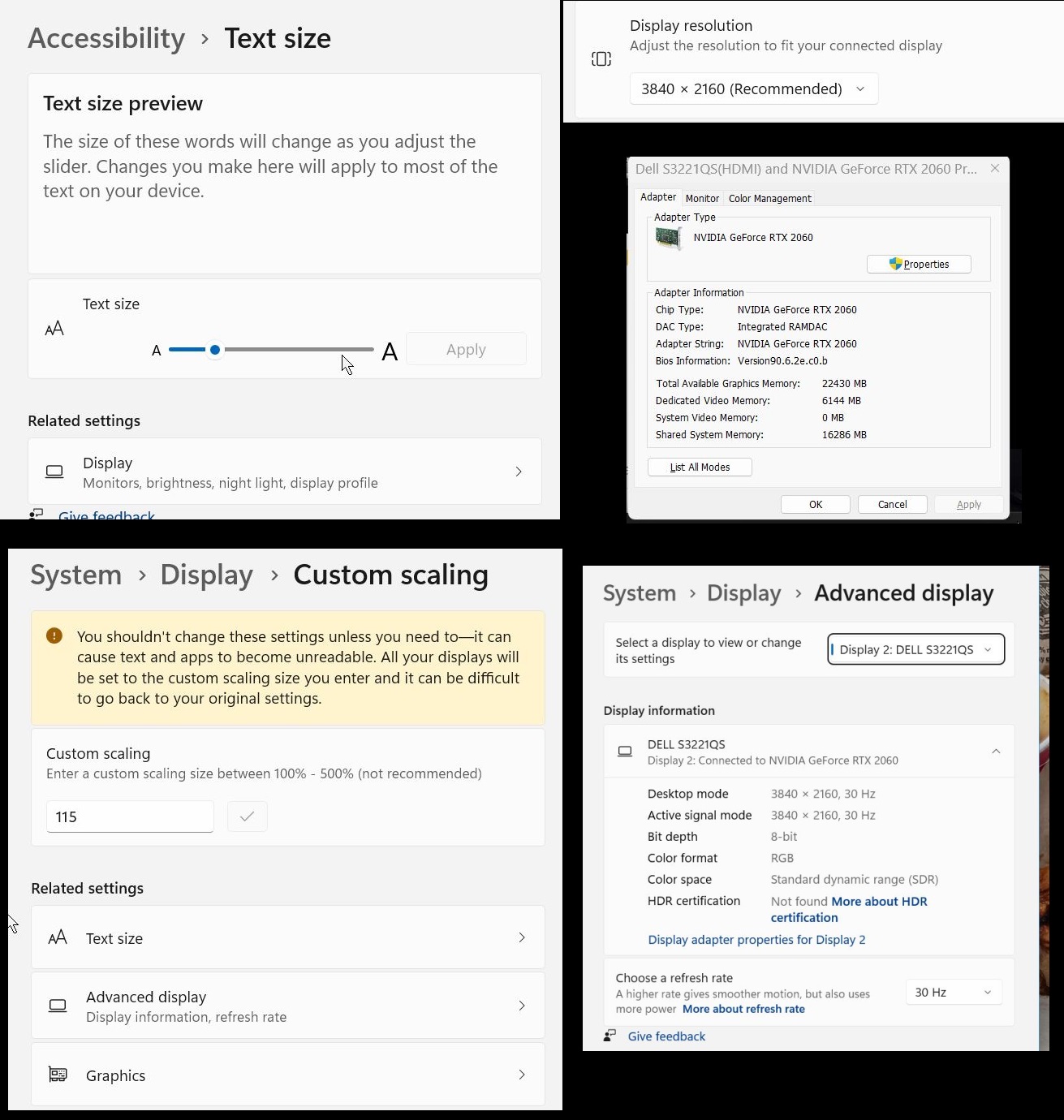1064x1120 pixels.
Task: Click the custom scaling input showing 115
Action: [129, 816]
